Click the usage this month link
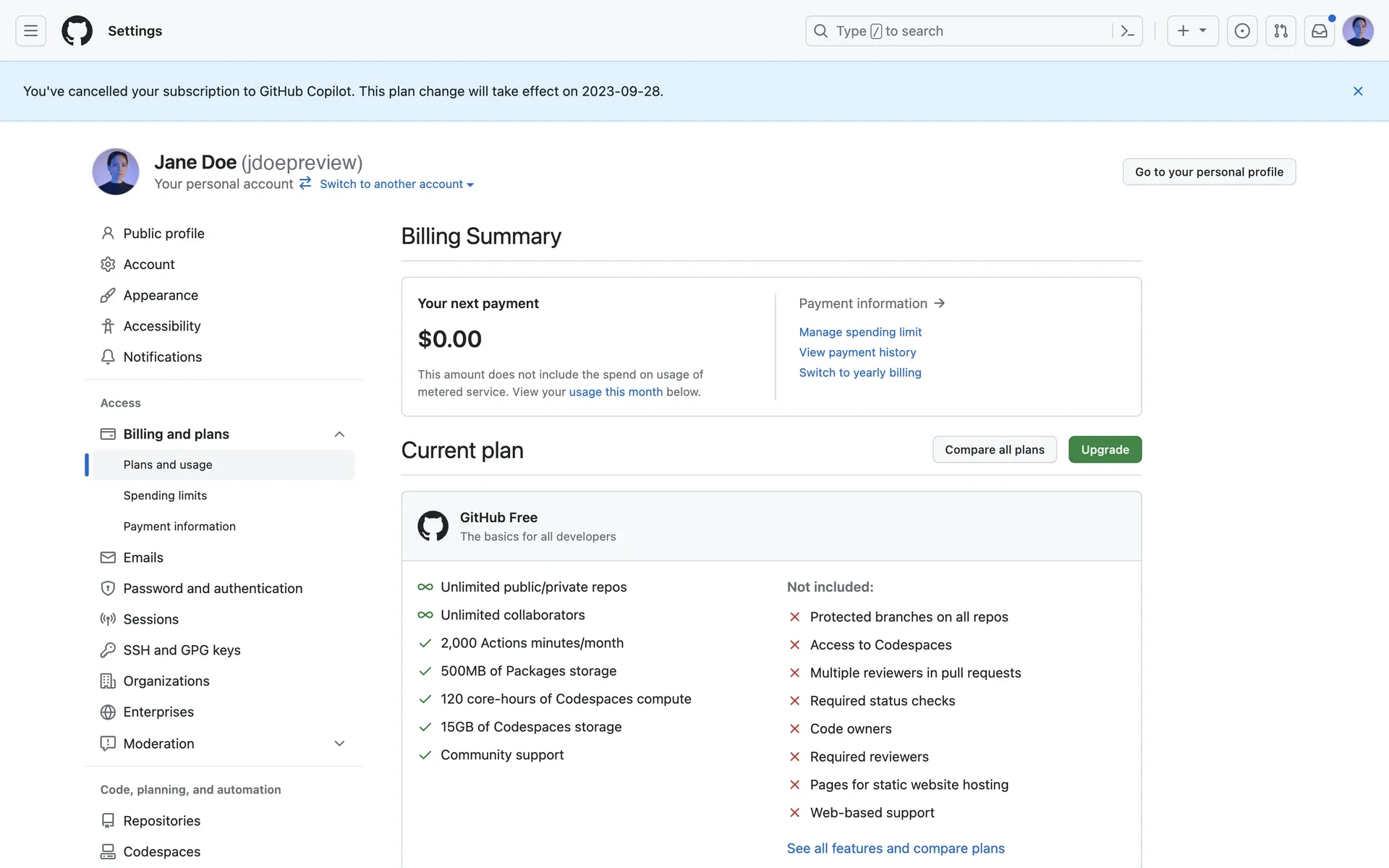 point(616,392)
